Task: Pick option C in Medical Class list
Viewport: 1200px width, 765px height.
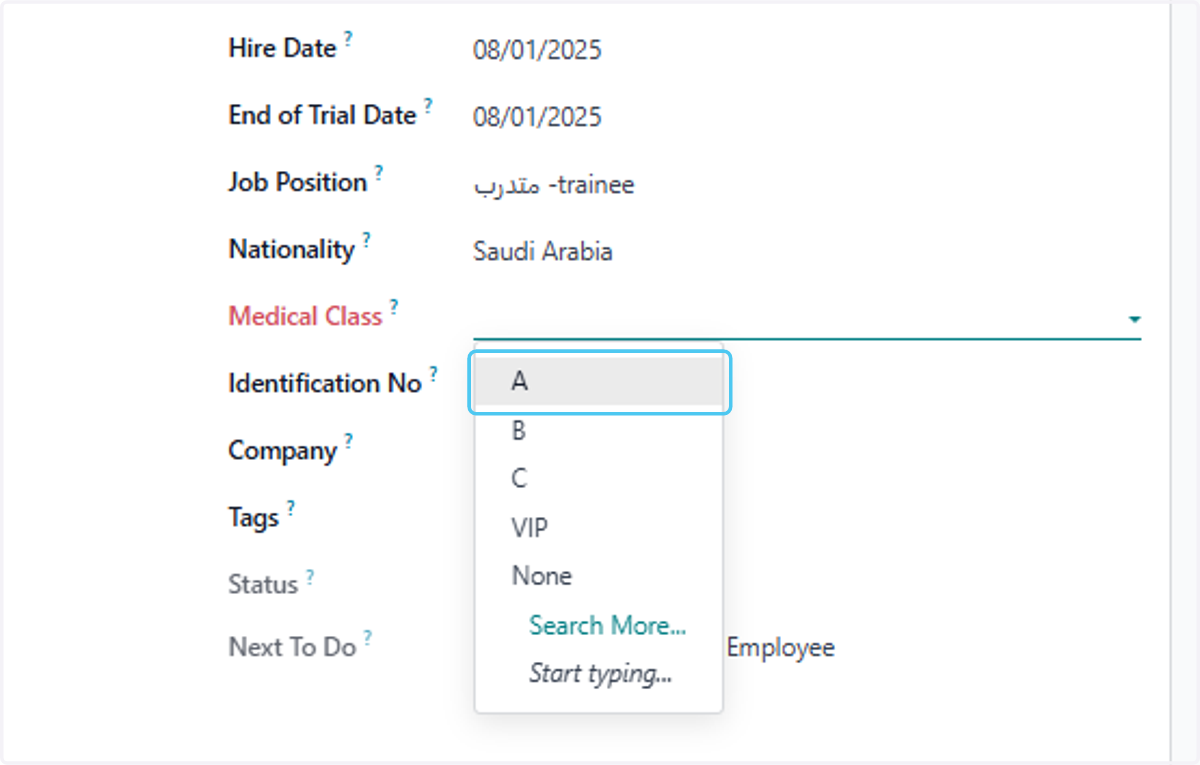Action: coord(599,479)
